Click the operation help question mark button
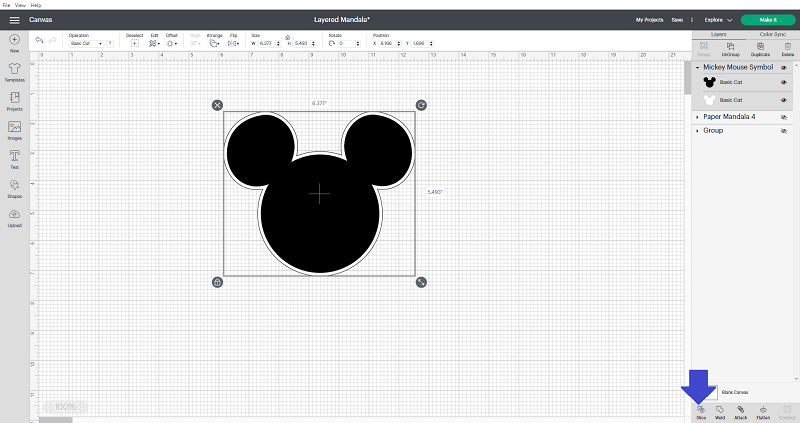 110,43
